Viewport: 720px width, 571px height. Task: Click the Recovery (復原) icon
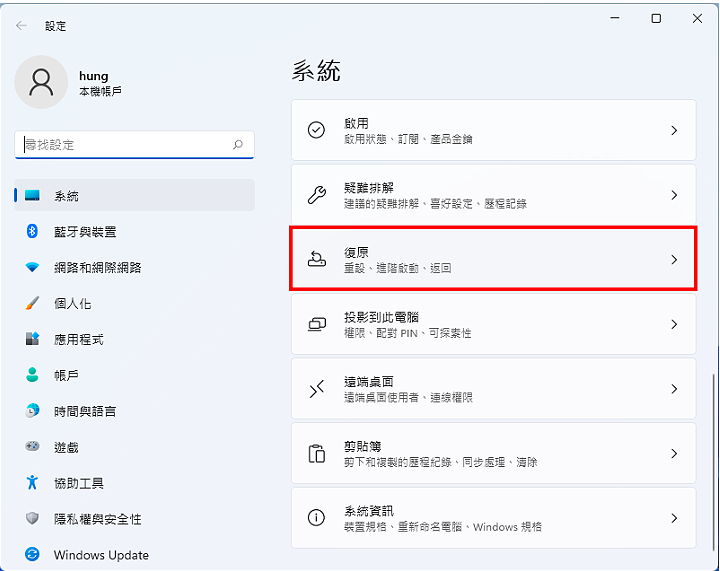pos(316,259)
